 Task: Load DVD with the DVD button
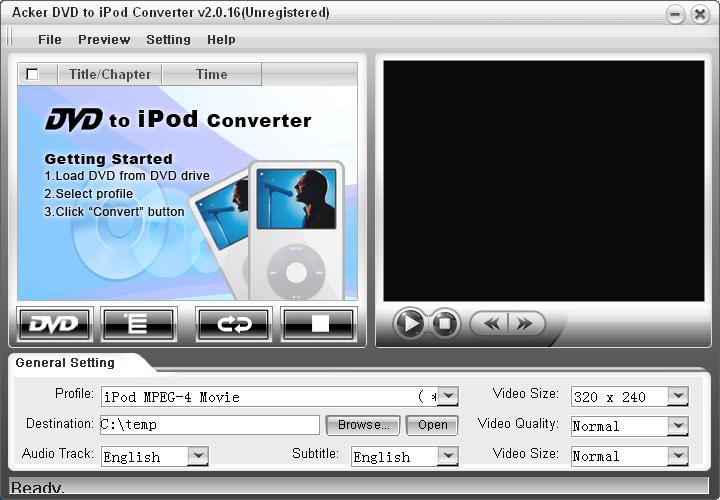pos(55,324)
